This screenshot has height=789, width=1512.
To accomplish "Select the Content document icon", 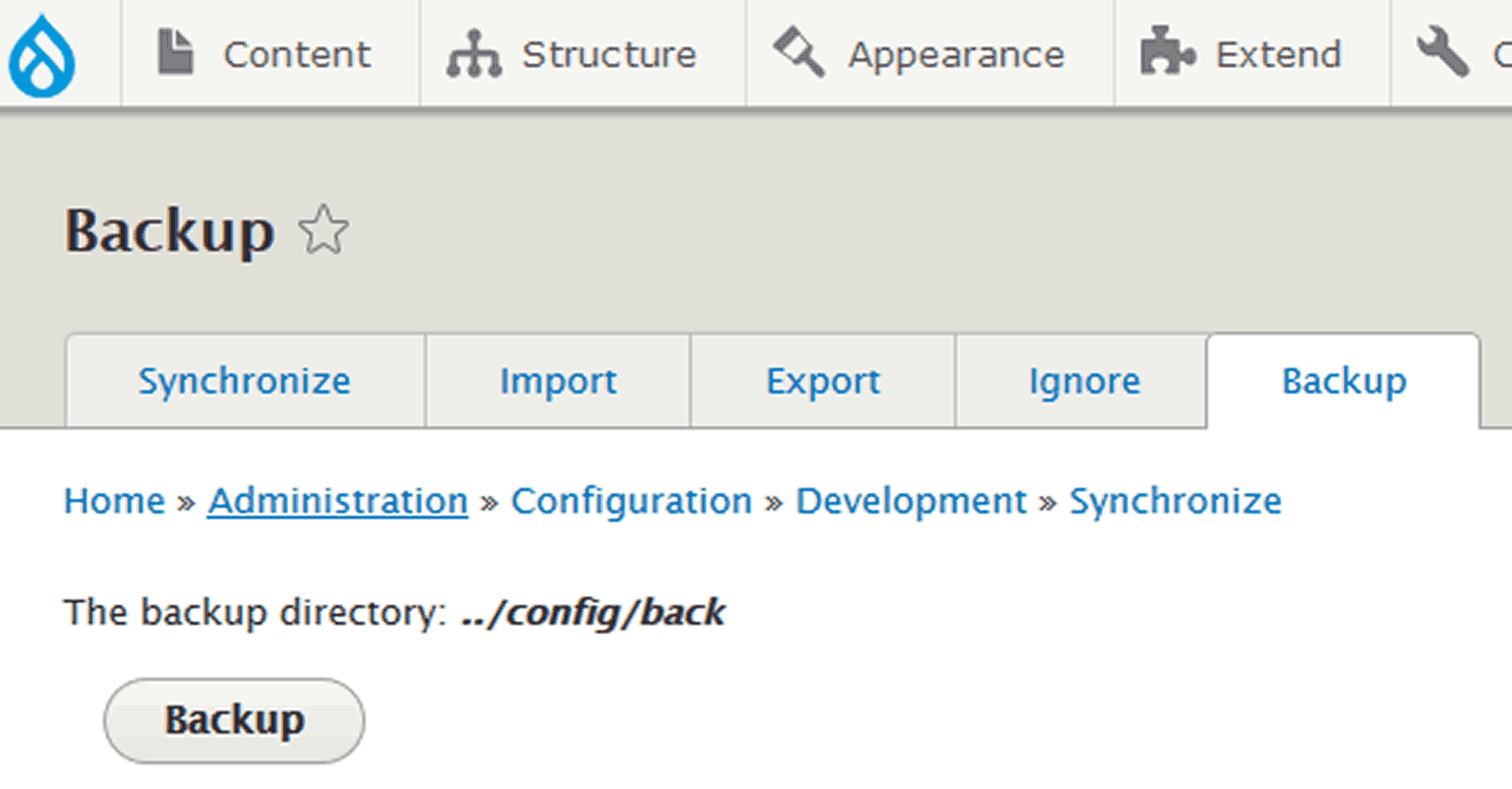I will pyautogui.click(x=175, y=50).
